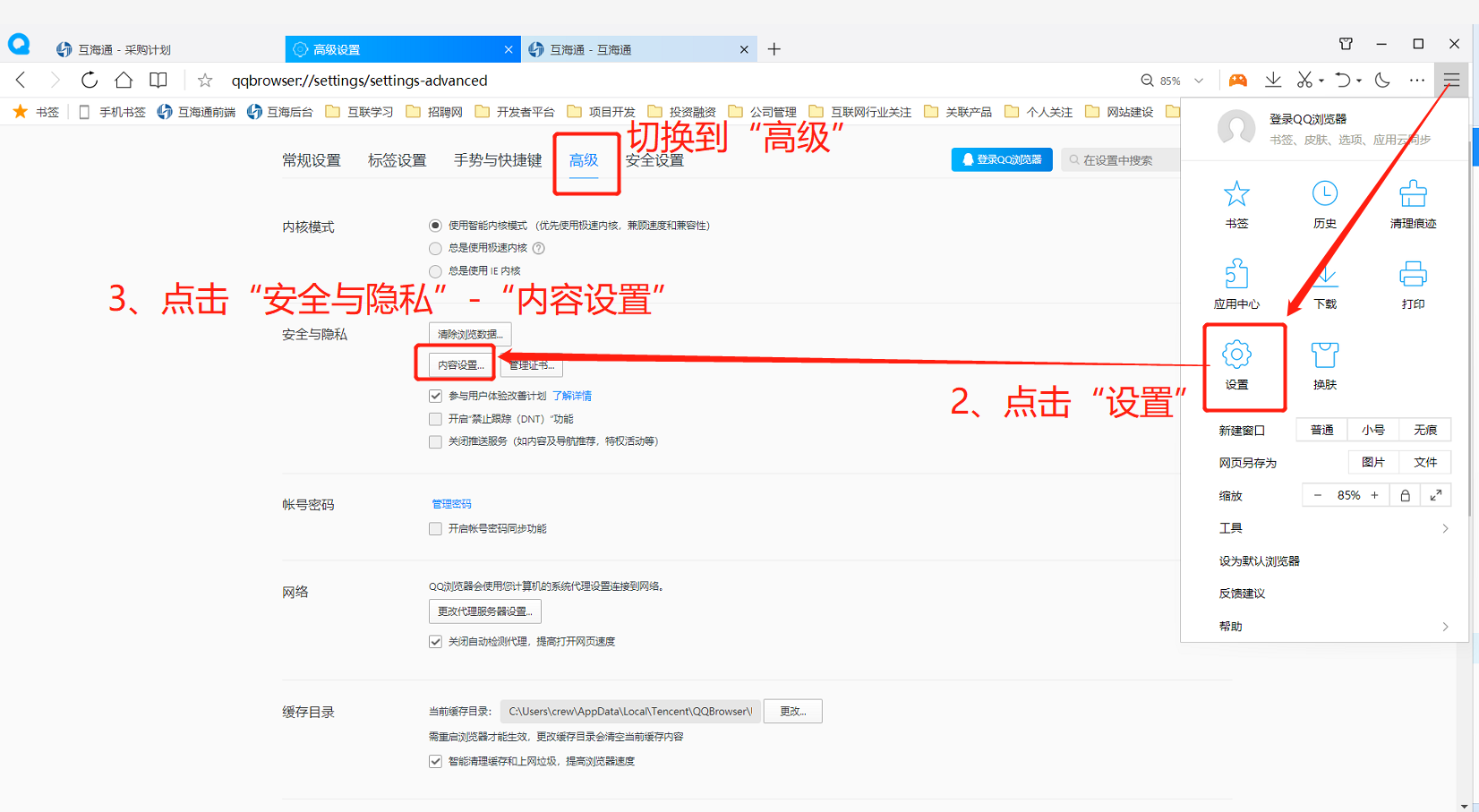
Task: Bookmark this page with the star icon
Action: click(x=205, y=81)
